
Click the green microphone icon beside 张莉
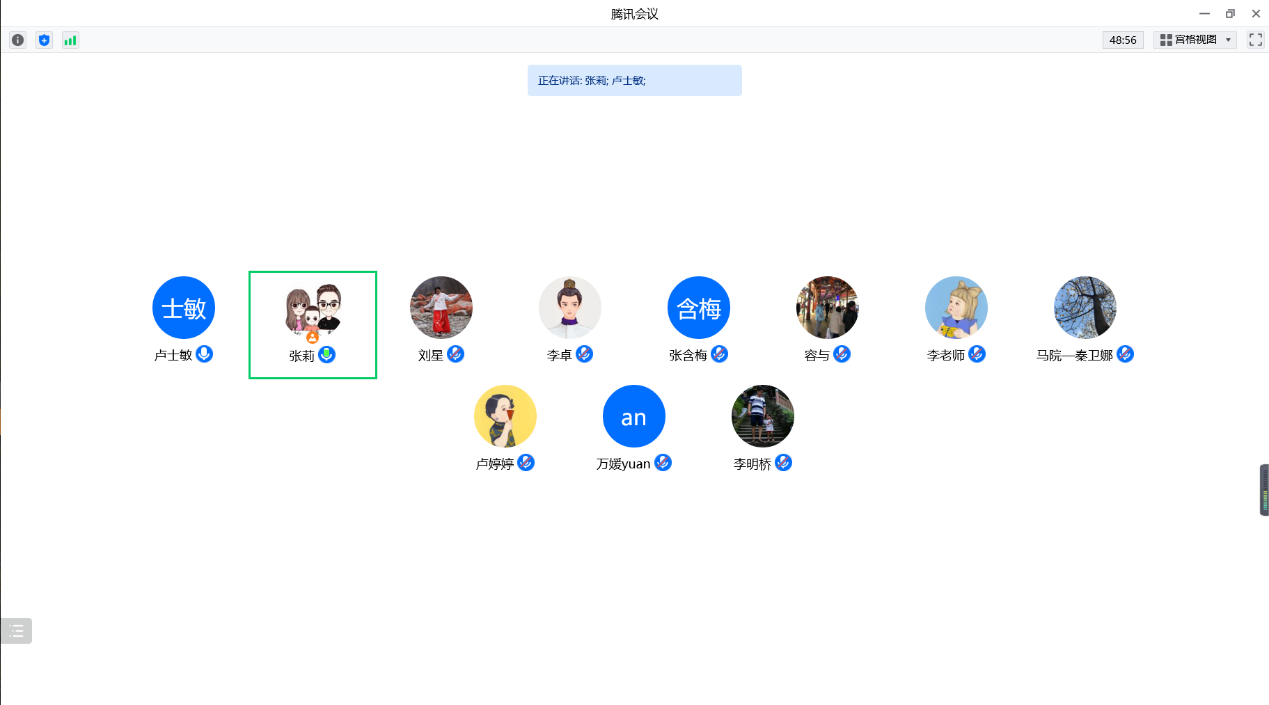[x=327, y=354]
